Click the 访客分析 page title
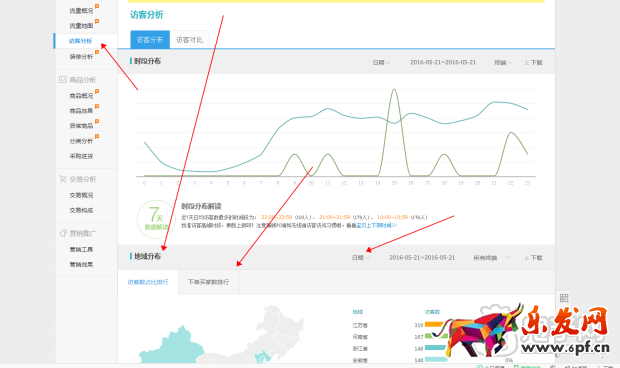 point(147,15)
